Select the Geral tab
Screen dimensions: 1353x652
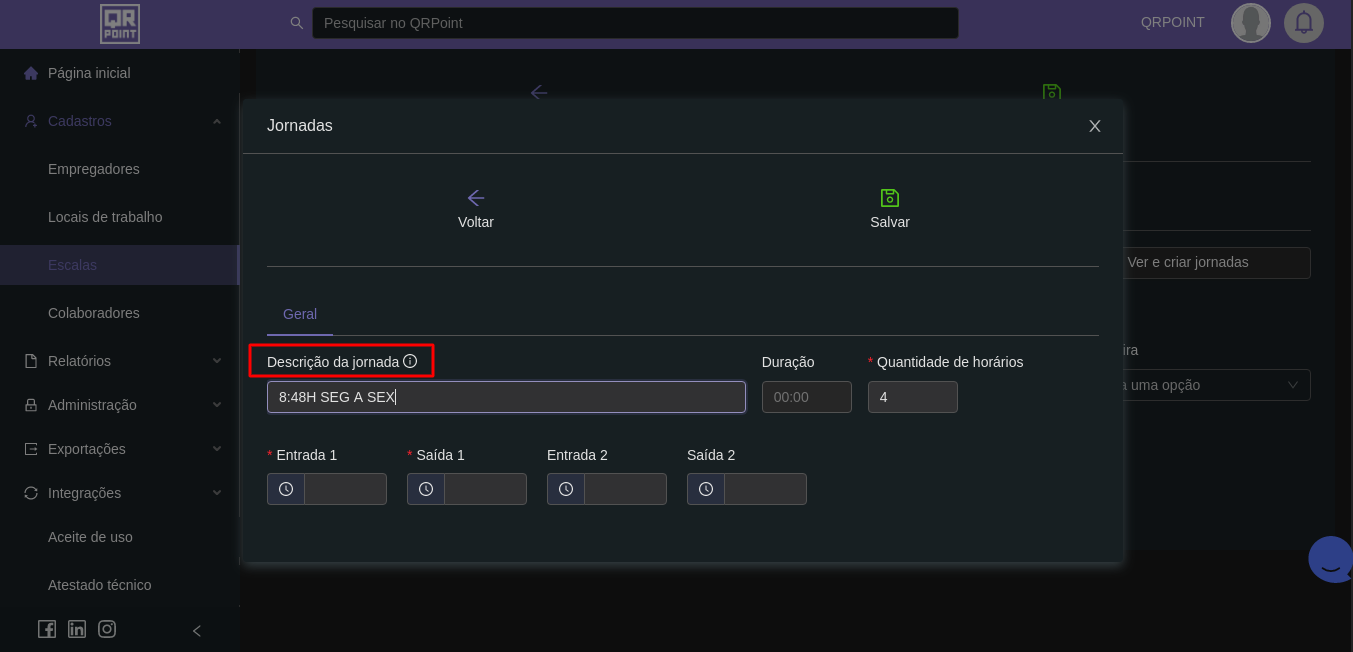[x=300, y=314]
